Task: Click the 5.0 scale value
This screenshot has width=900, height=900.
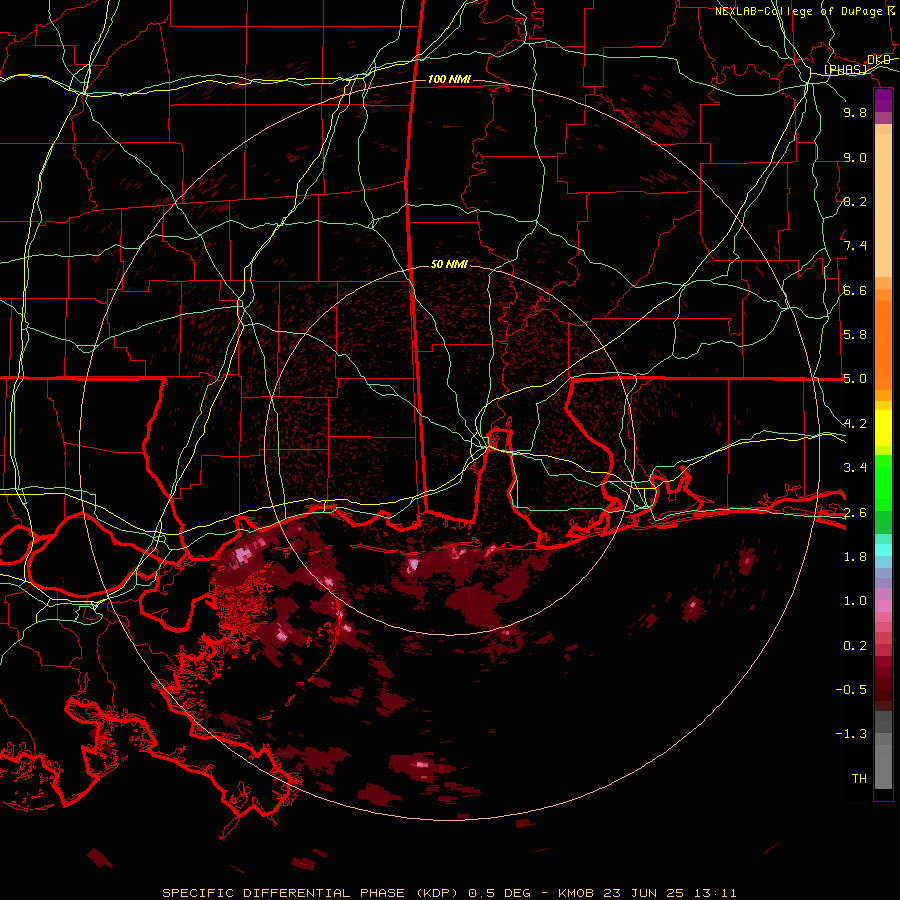Action: 855,379
